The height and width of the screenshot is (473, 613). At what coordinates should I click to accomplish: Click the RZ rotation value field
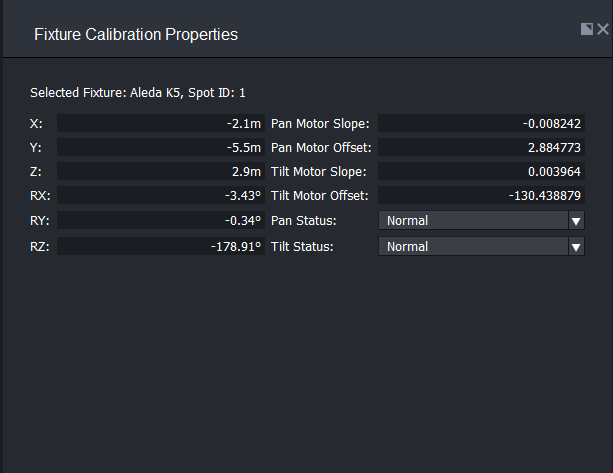[161, 247]
